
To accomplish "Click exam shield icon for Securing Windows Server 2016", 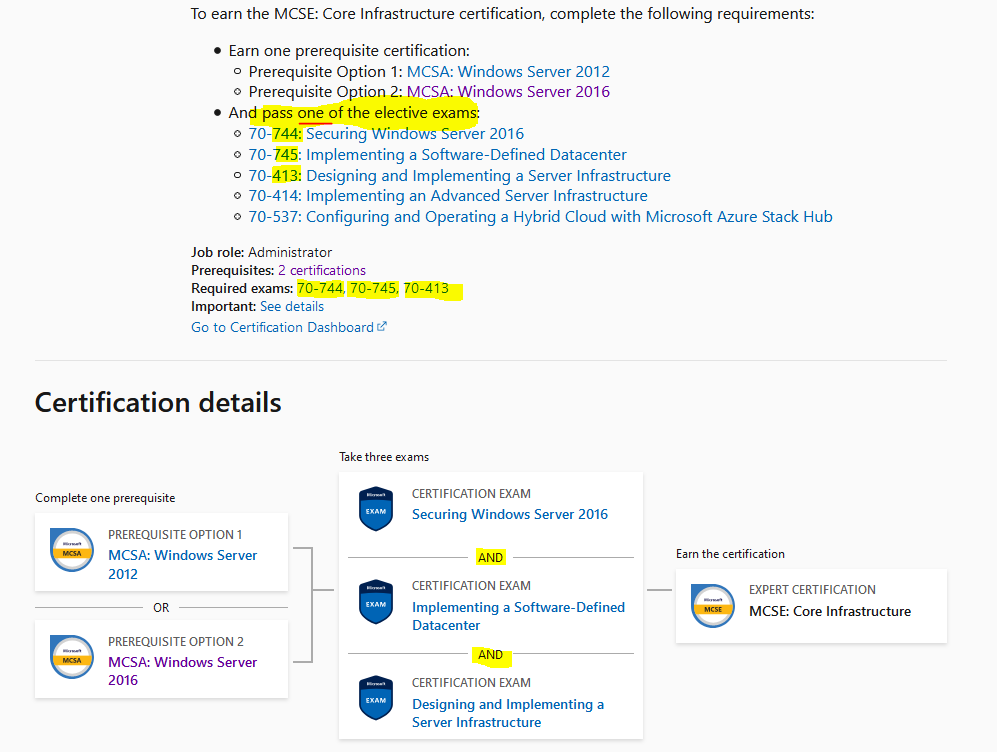I will point(376,509).
